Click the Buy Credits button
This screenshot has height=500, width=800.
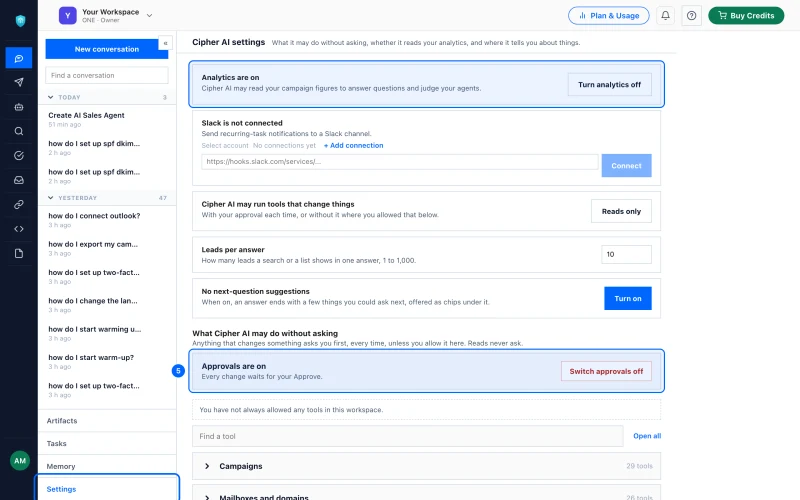pos(746,15)
